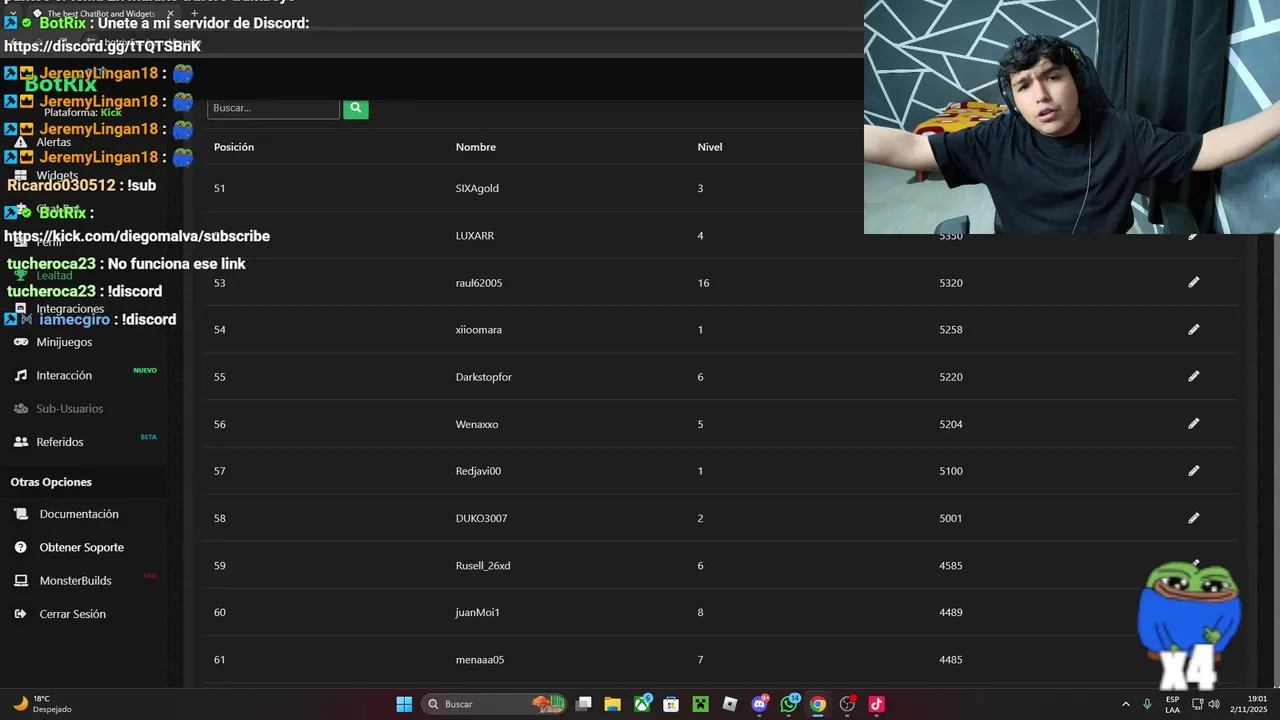1280x720 pixels.
Task: Click the pencil icon for xiioomara
Action: [1193, 330]
